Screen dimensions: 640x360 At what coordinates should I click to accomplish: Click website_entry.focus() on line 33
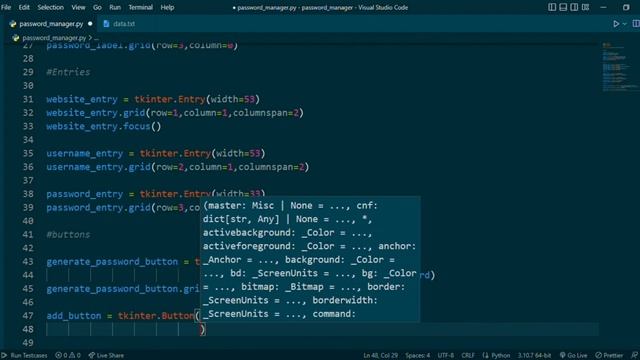pyautogui.click(x=104, y=127)
